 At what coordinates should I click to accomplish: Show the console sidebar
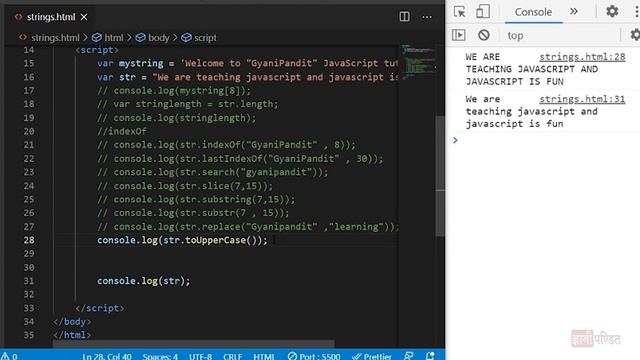pos(458,35)
